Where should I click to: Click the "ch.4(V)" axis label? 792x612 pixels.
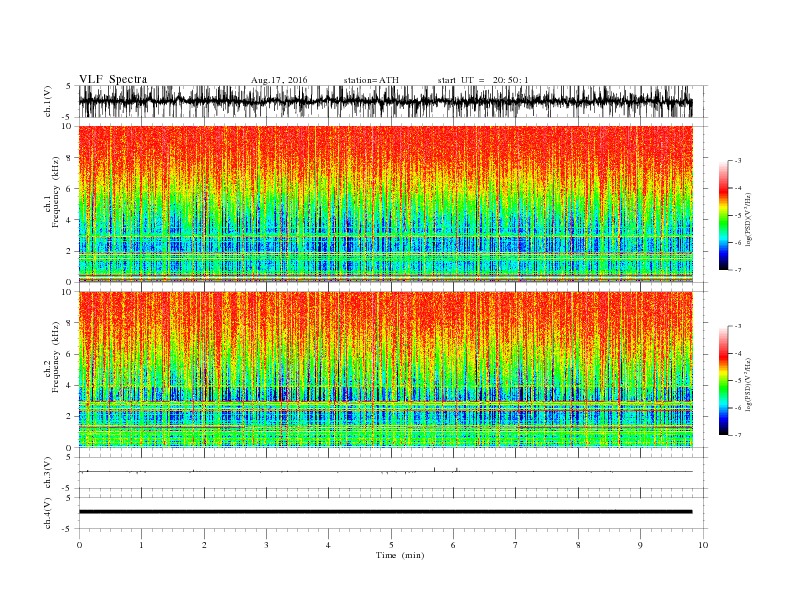tap(48, 513)
